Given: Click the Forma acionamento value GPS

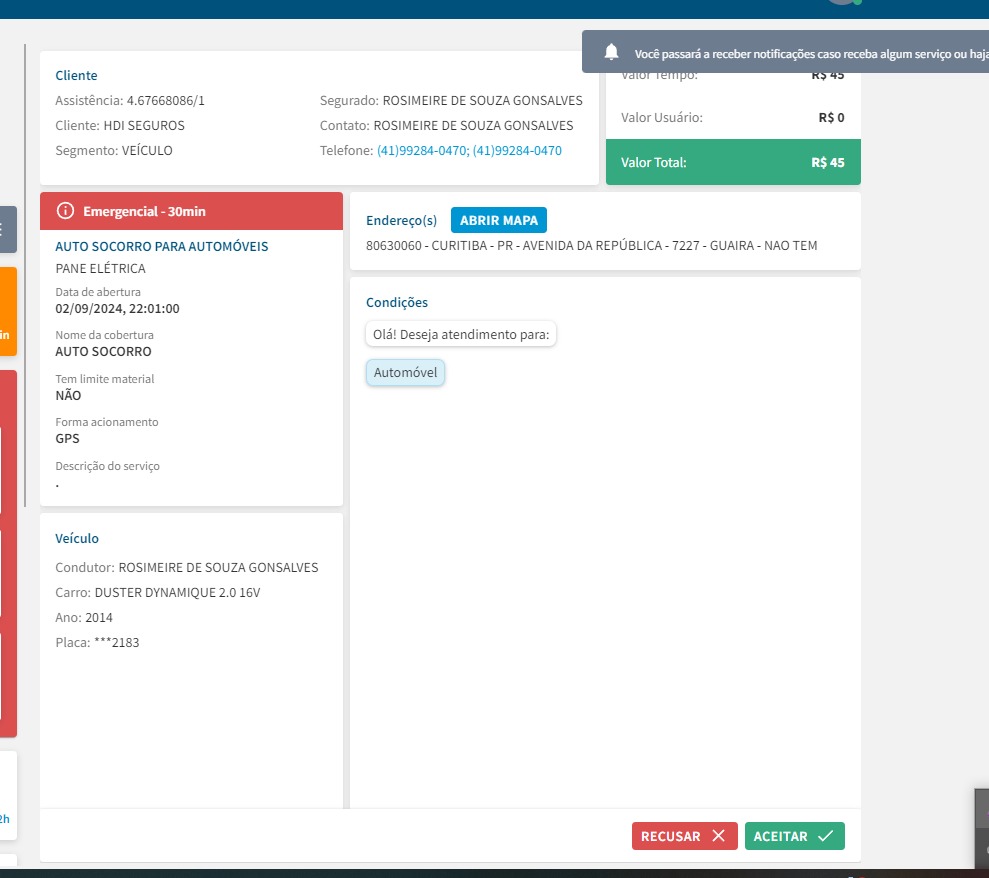Looking at the screenshot, I should tap(67, 439).
